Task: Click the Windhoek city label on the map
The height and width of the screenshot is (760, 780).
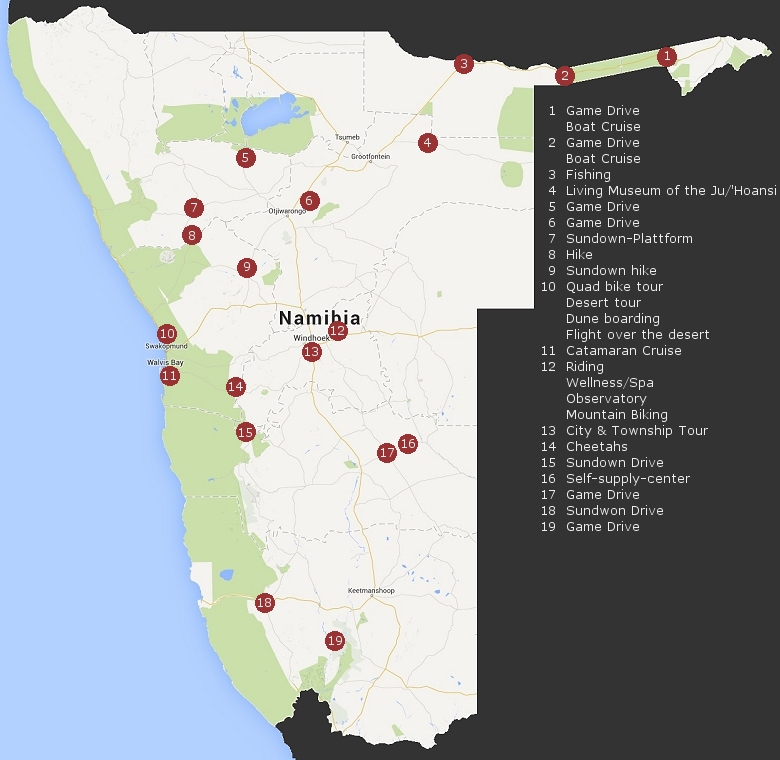Action: (311, 338)
